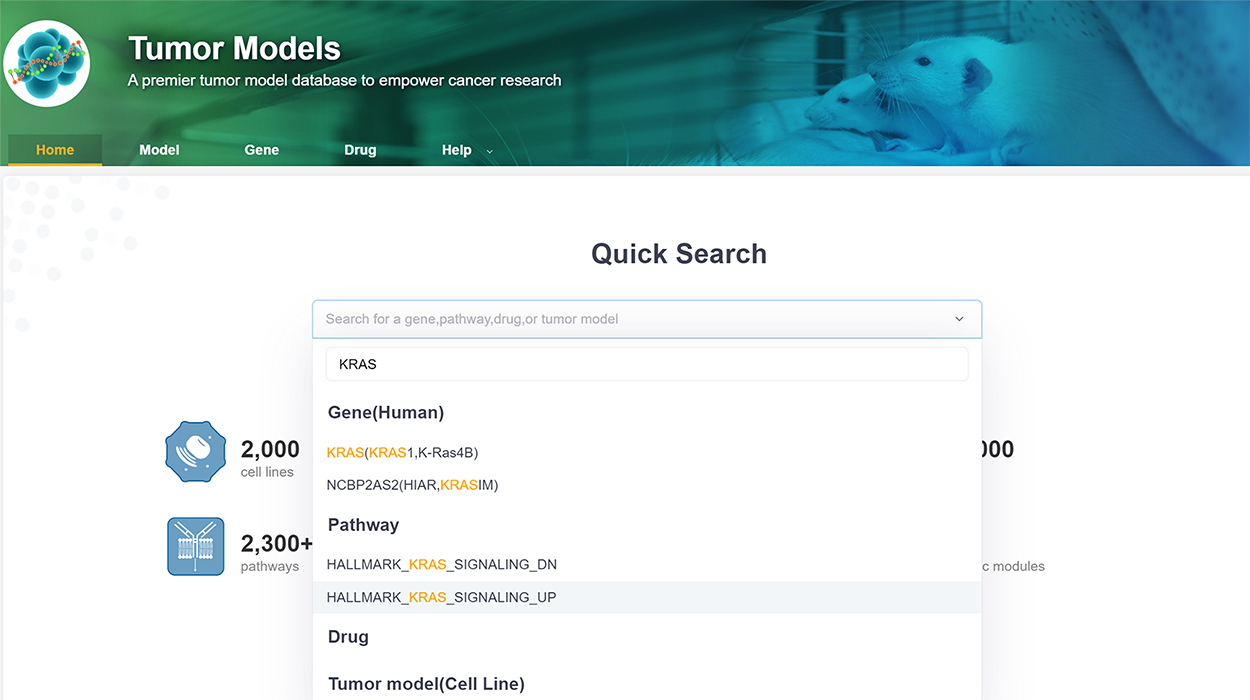Switch to the Drug menu
The width and height of the screenshot is (1250, 700).
point(360,150)
